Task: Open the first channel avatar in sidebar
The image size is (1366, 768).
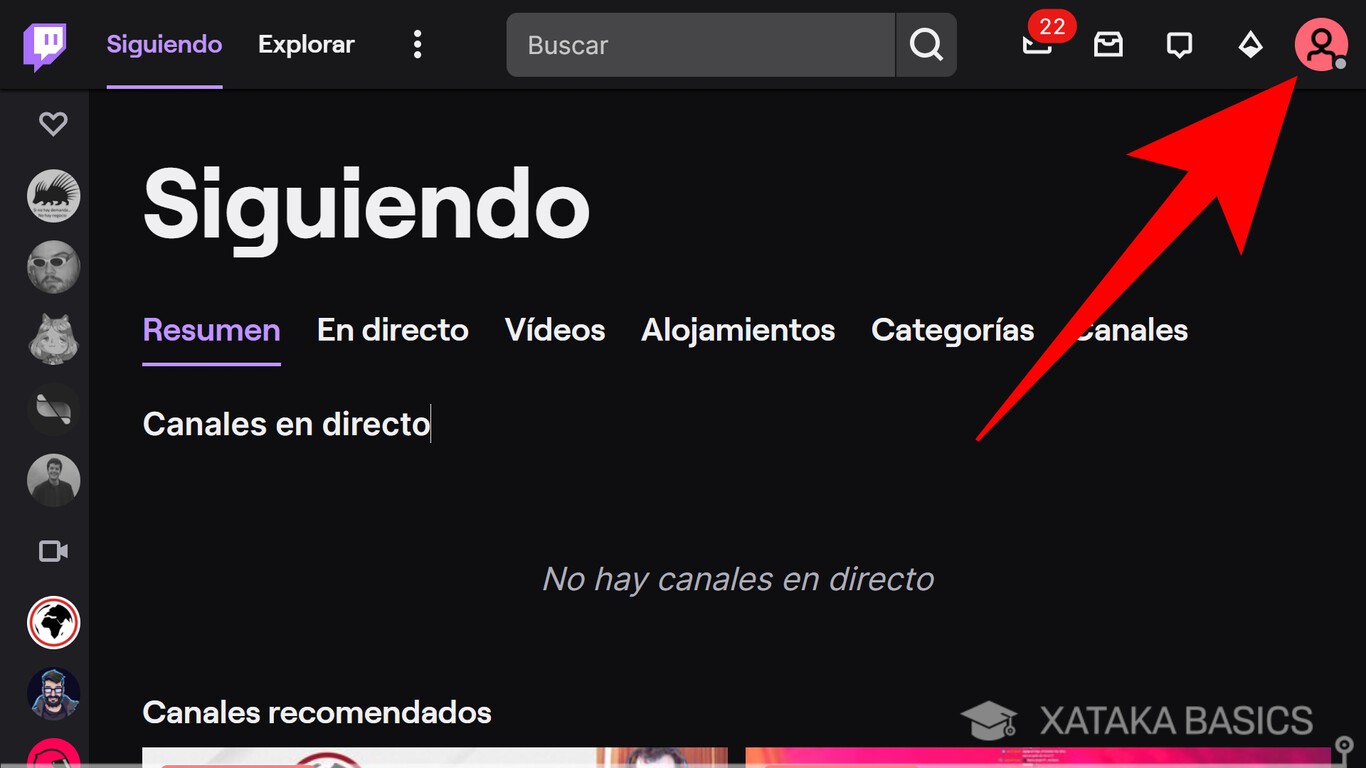Action: click(53, 196)
